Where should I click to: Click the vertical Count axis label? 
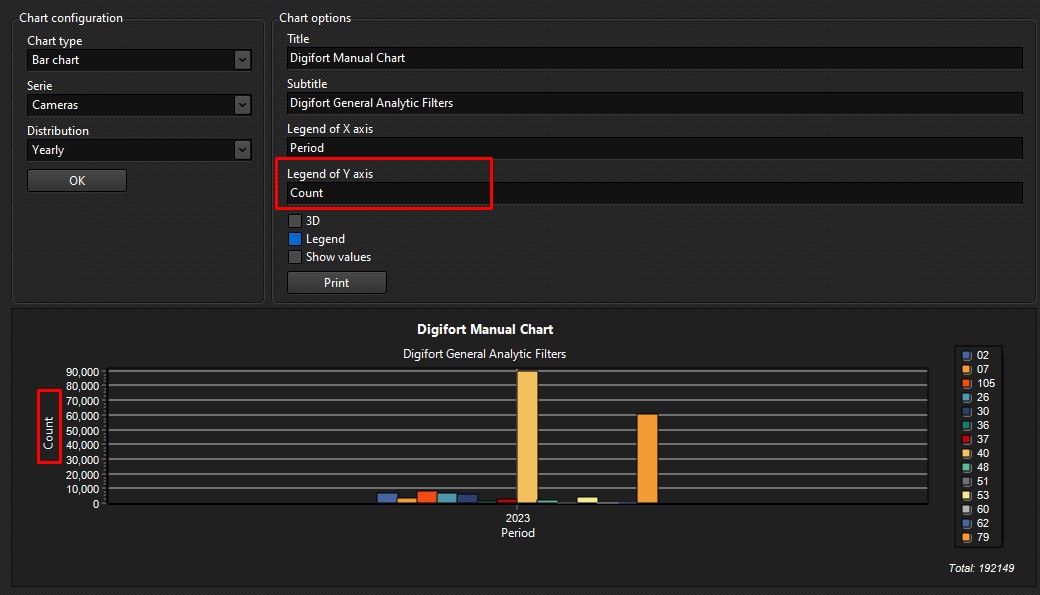(48, 432)
